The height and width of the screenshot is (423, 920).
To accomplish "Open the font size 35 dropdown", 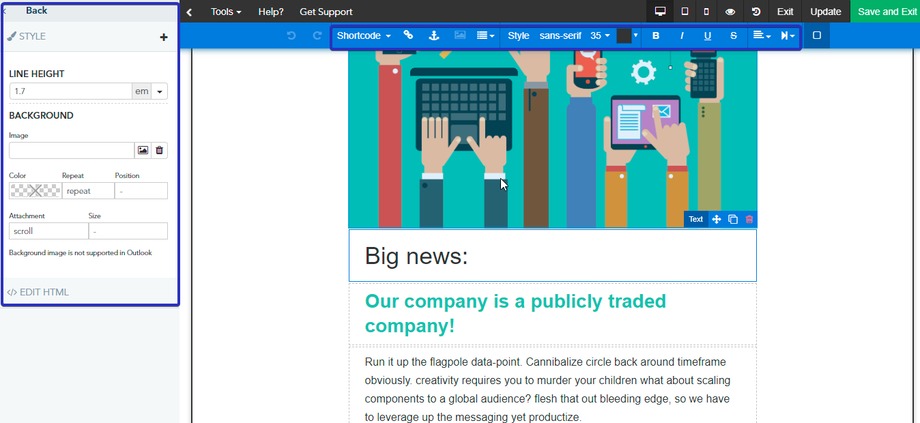I will pyautogui.click(x=599, y=36).
